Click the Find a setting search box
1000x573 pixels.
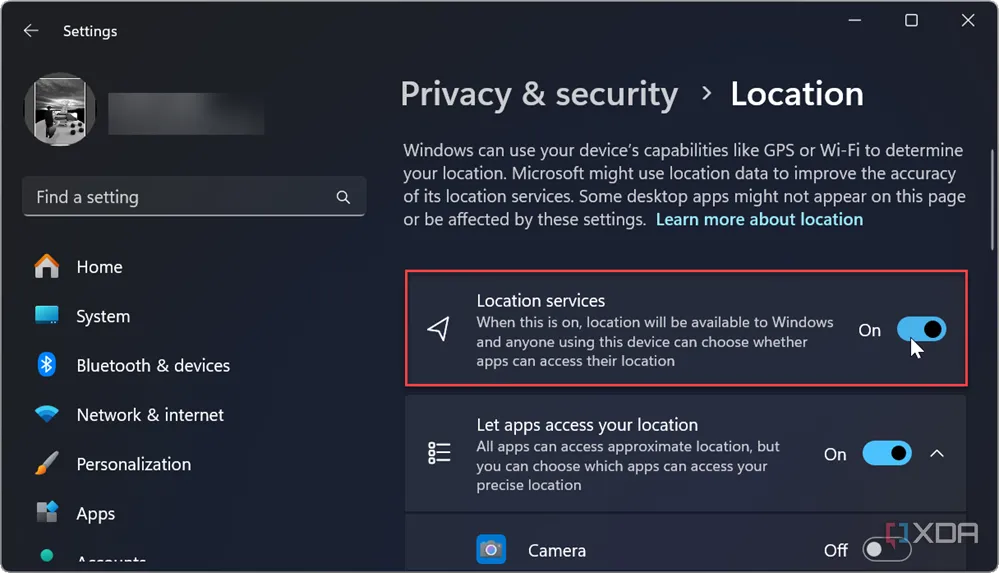tap(180, 197)
